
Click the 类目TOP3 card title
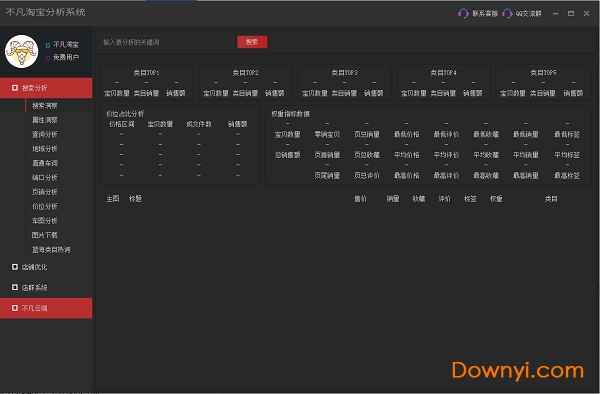pos(344,72)
